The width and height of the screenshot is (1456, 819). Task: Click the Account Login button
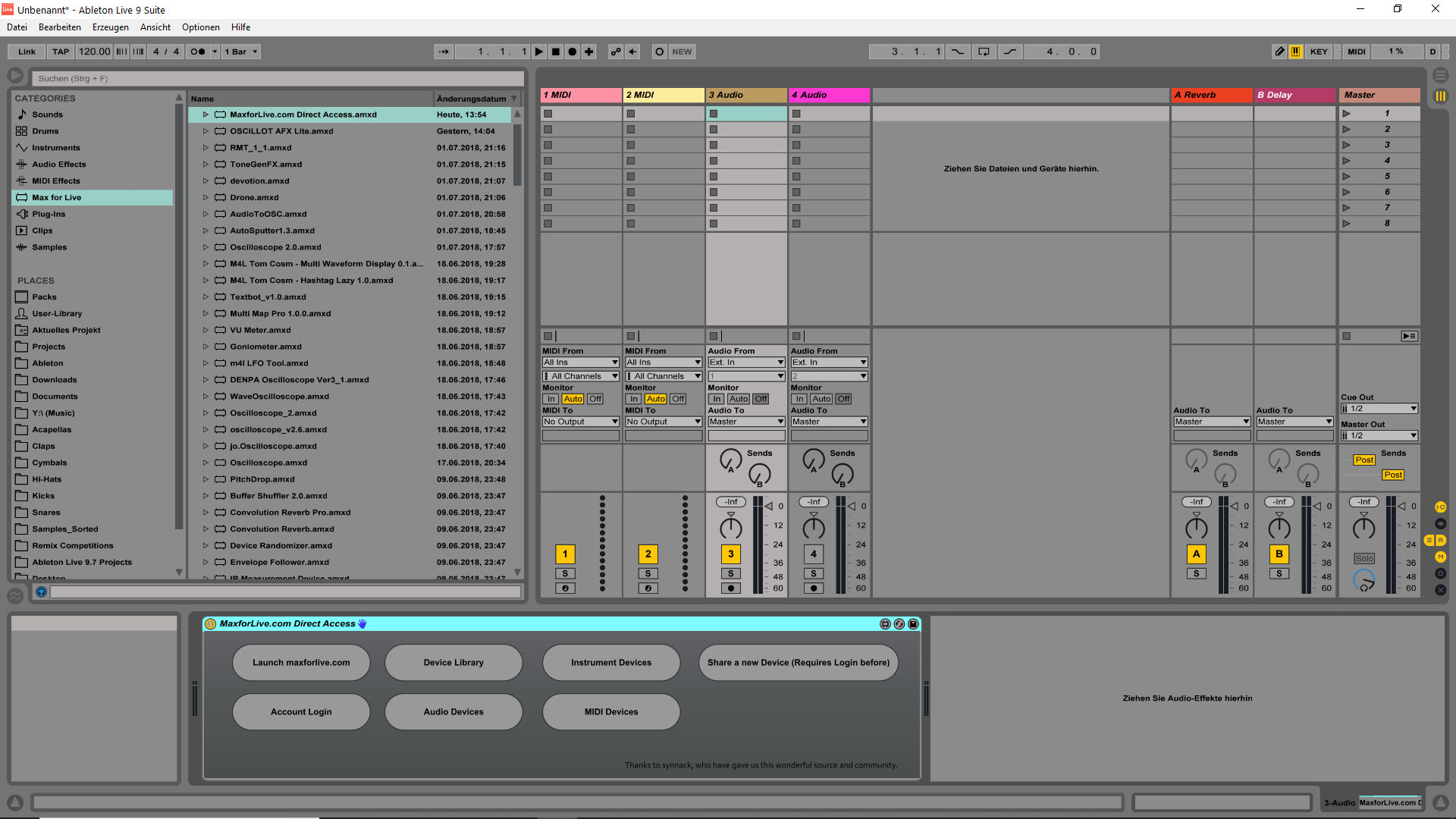[x=301, y=712]
